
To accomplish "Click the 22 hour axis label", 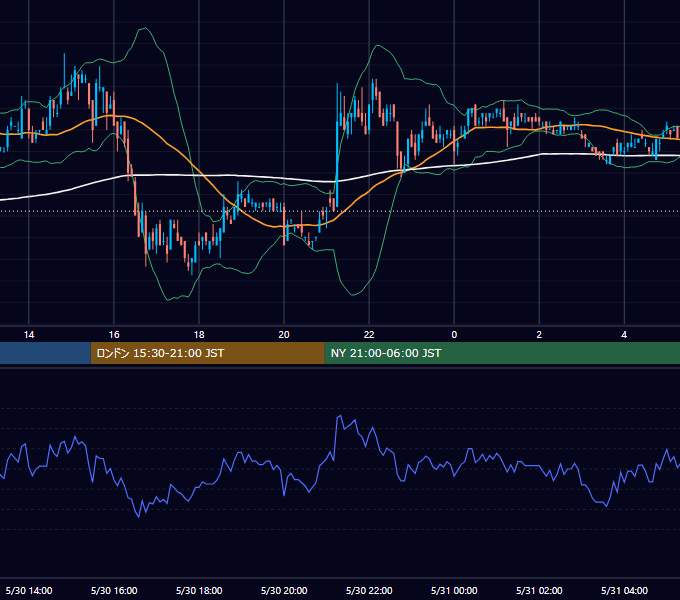I will [x=369, y=335].
